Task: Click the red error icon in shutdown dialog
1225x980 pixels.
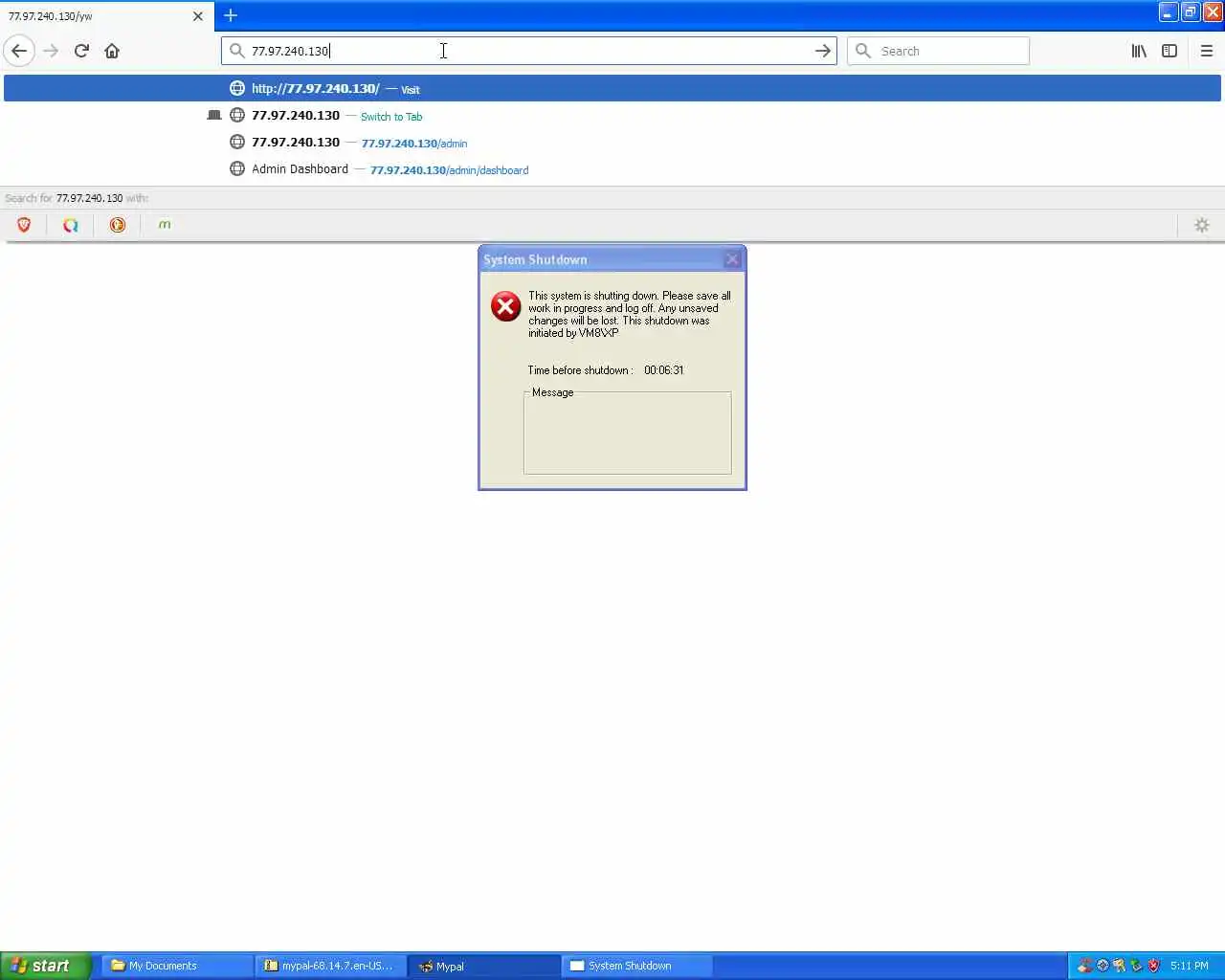Action: click(x=506, y=306)
